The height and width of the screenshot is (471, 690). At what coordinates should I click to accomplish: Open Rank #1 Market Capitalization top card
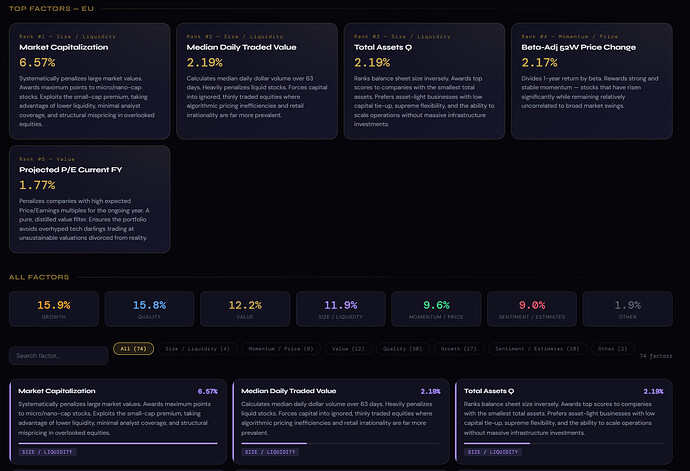click(90, 80)
